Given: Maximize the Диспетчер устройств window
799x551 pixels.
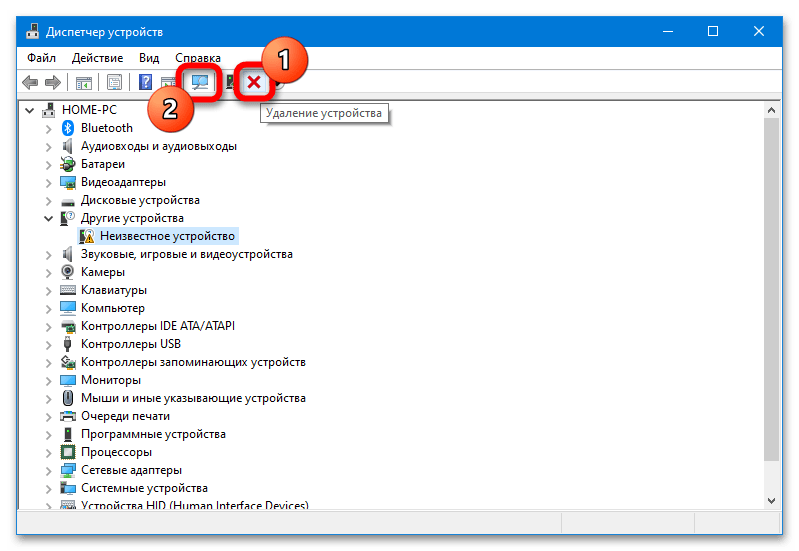Looking at the screenshot, I should [713, 32].
